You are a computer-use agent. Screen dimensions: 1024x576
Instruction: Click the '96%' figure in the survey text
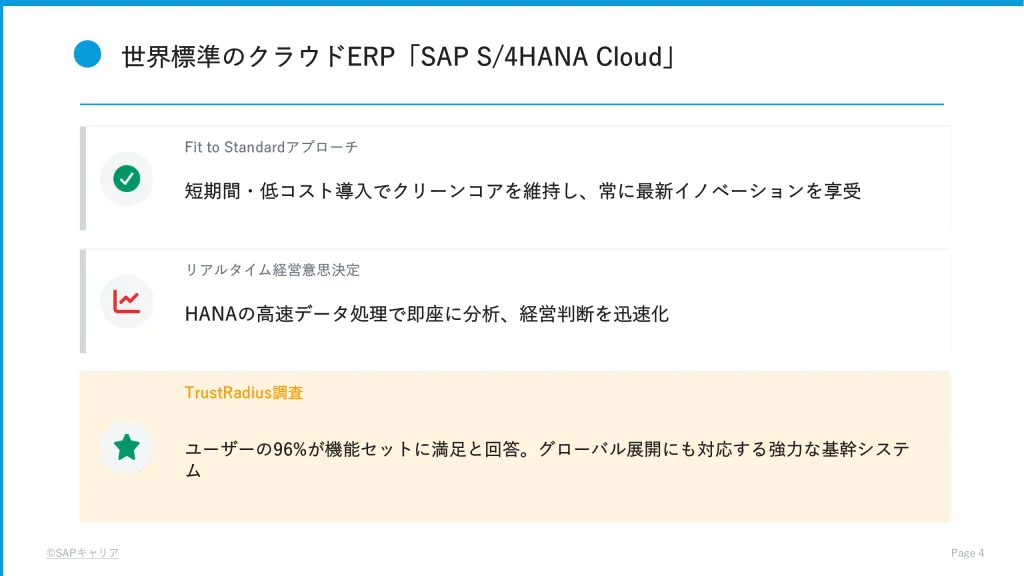(x=289, y=450)
